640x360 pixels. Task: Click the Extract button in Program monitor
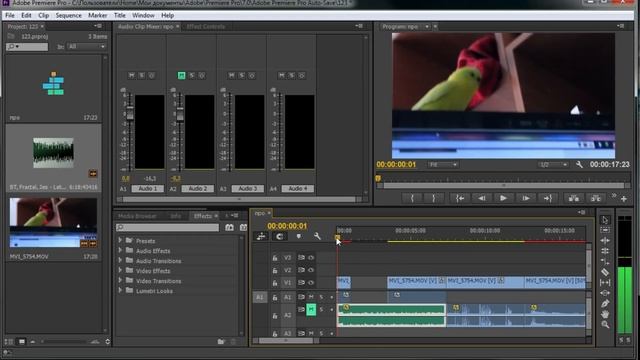[x=596, y=198]
